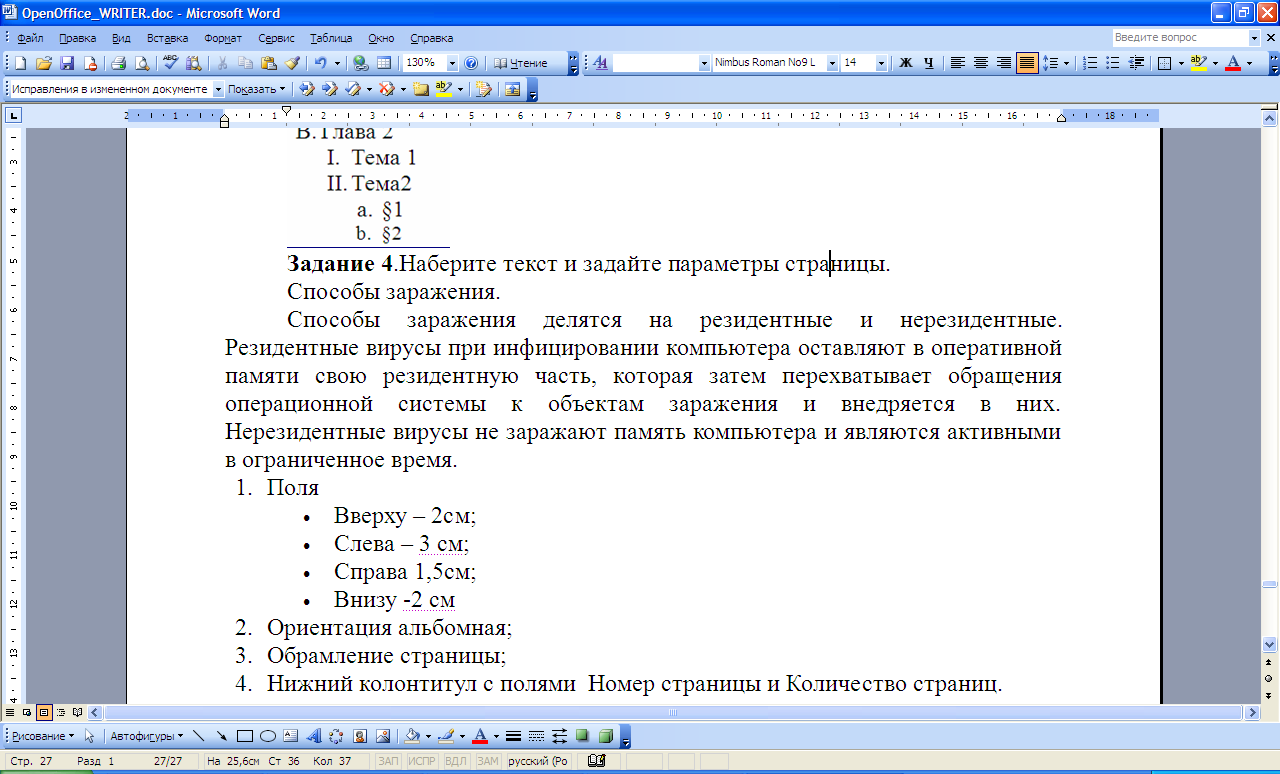Toggle Bold (Ж) formatting

906,63
